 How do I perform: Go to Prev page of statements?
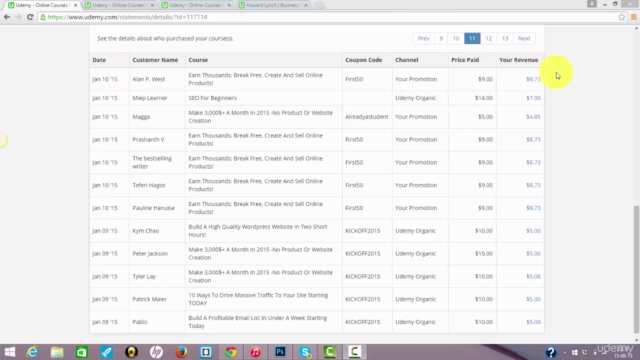pos(424,38)
